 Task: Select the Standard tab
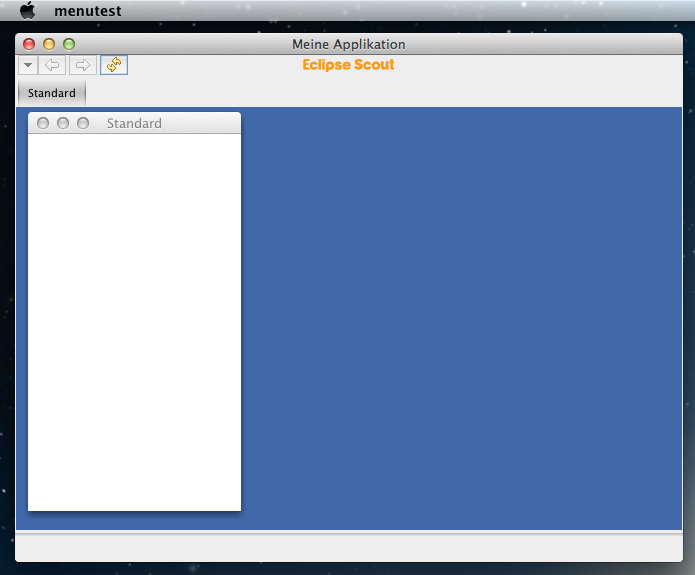pos(51,93)
